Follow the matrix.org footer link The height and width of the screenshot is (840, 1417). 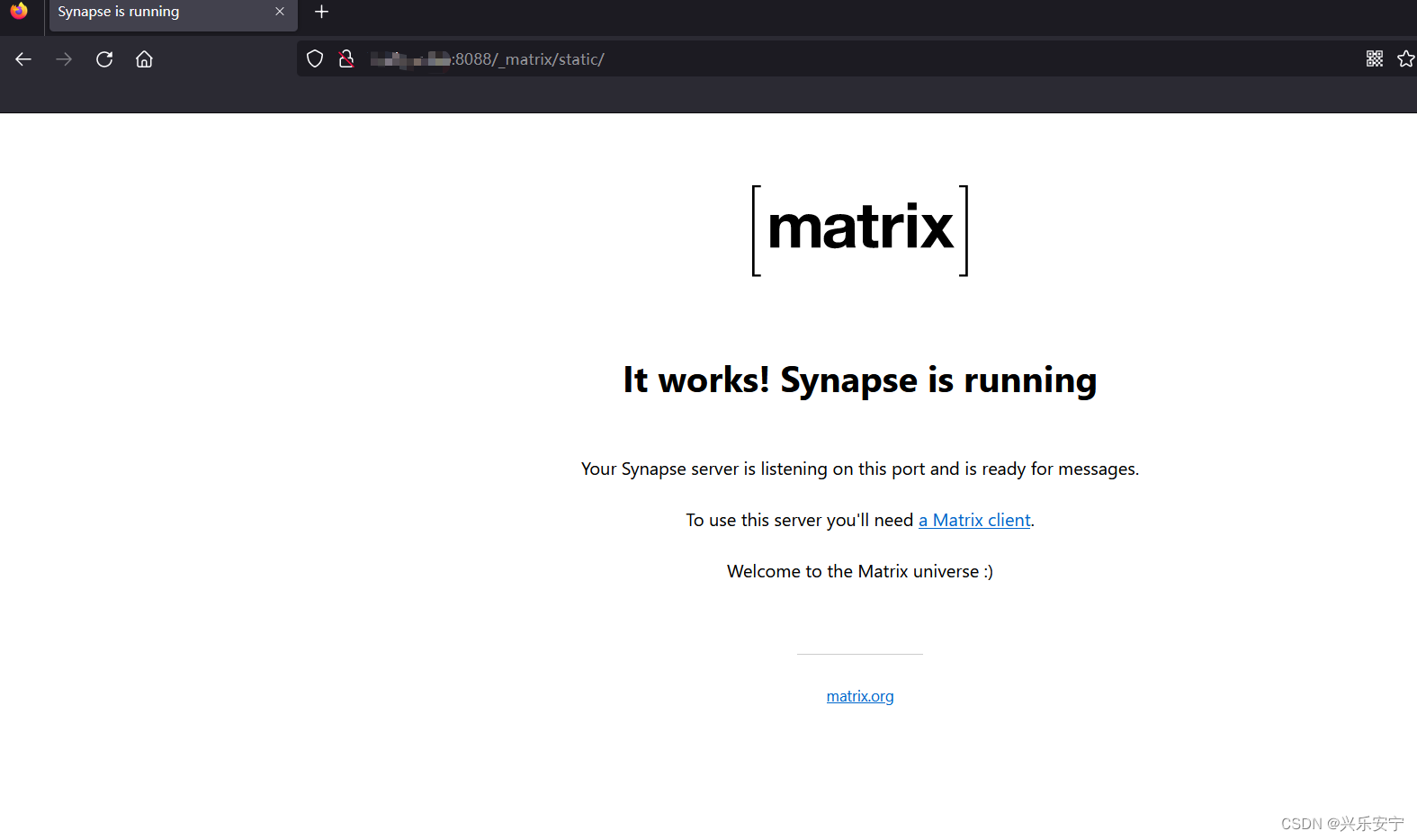pyautogui.click(x=860, y=696)
